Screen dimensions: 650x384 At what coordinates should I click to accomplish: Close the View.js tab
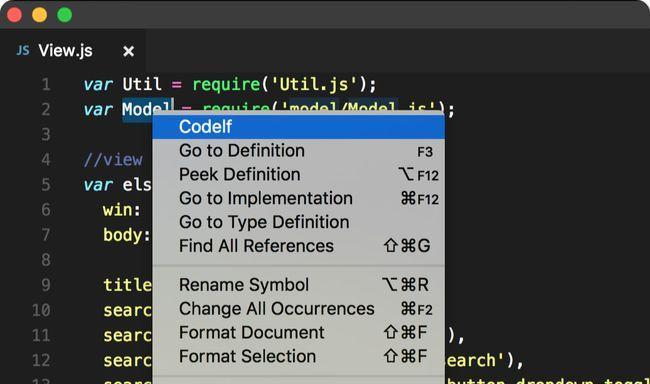pyautogui.click(x=129, y=51)
